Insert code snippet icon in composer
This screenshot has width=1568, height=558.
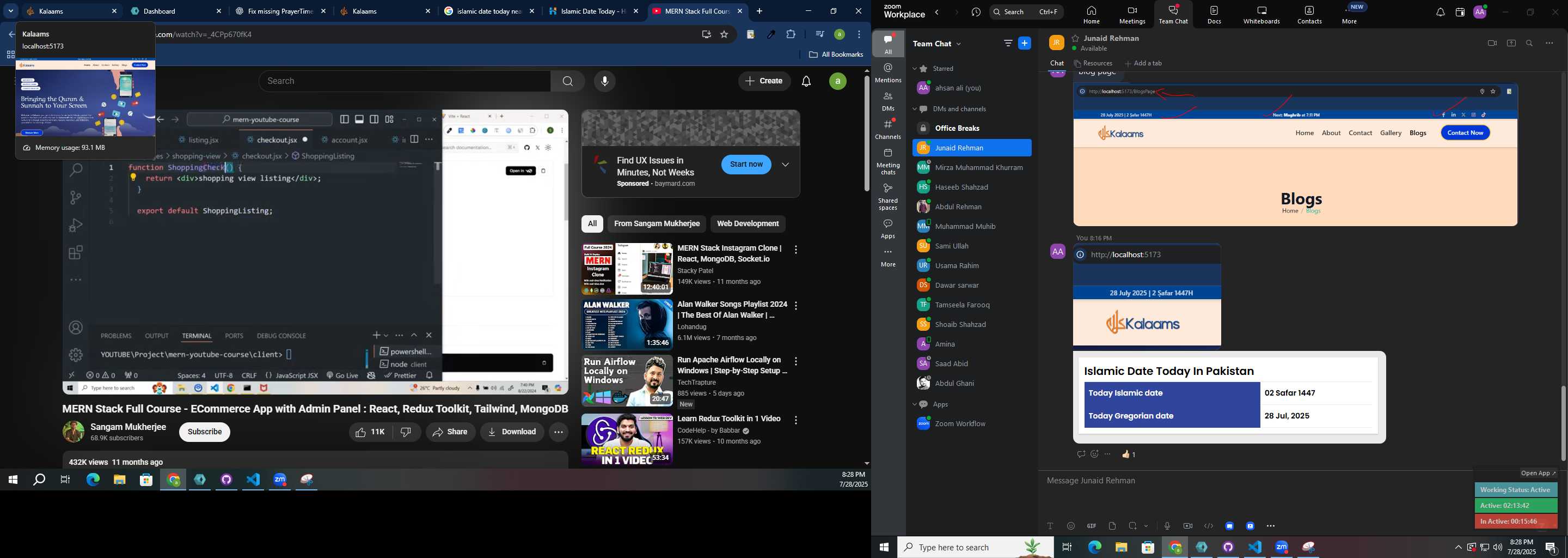coord(1209,526)
